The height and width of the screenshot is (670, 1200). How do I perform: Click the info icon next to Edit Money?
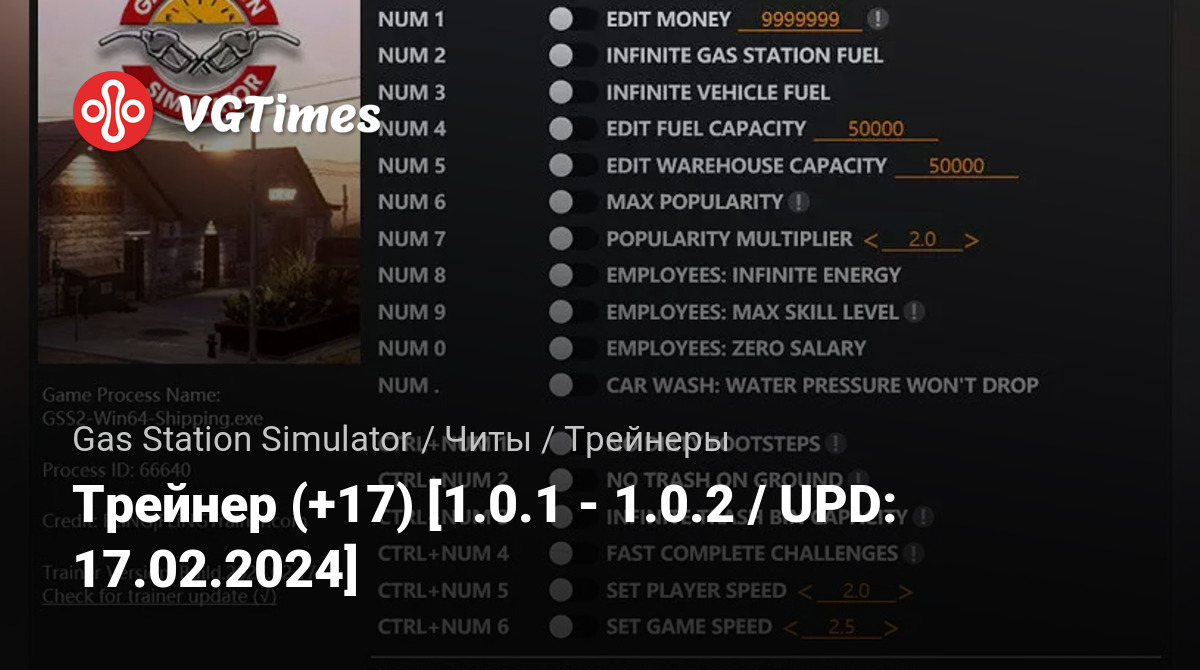[877, 19]
